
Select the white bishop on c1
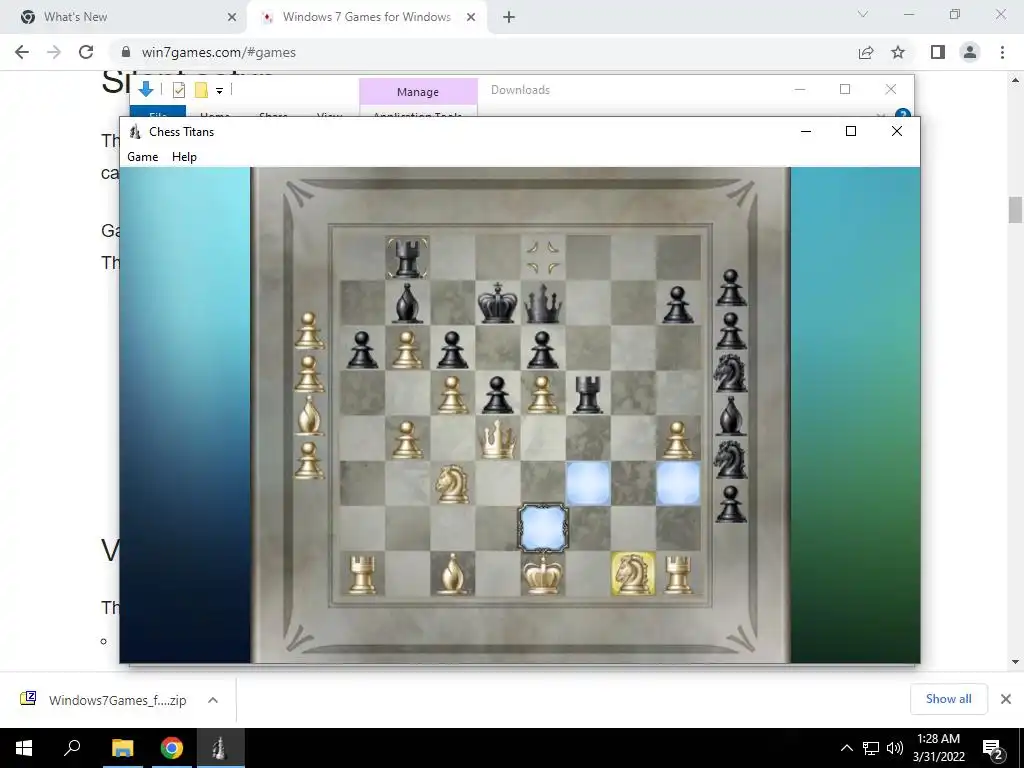coord(453,574)
